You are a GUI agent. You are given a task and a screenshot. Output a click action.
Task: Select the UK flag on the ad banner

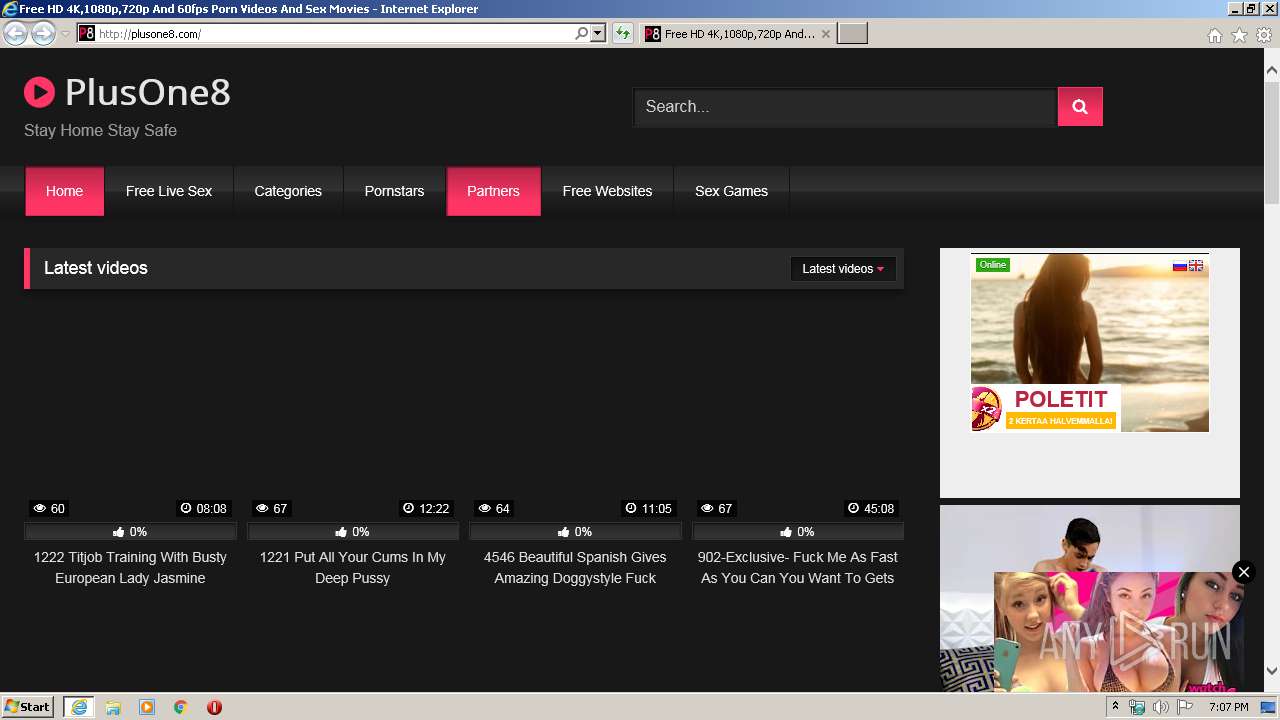1196,266
